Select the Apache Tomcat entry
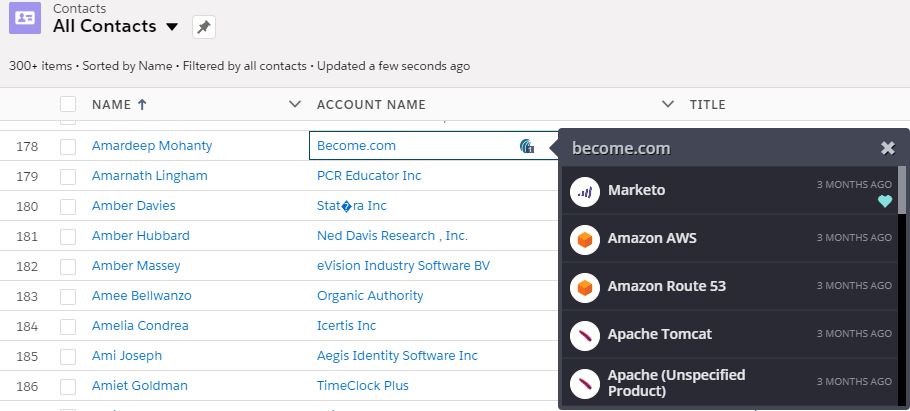910x411 pixels. click(x=729, y=334)
